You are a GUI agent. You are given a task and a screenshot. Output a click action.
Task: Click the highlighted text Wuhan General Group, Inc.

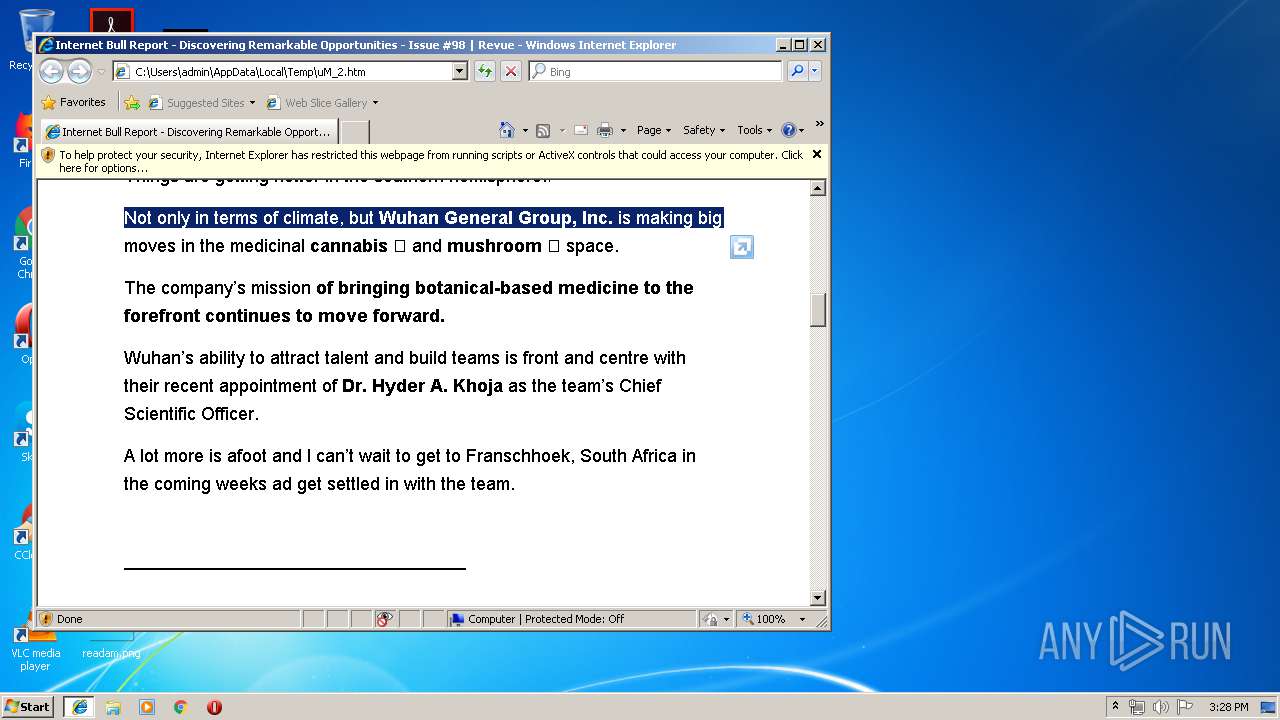495,218
